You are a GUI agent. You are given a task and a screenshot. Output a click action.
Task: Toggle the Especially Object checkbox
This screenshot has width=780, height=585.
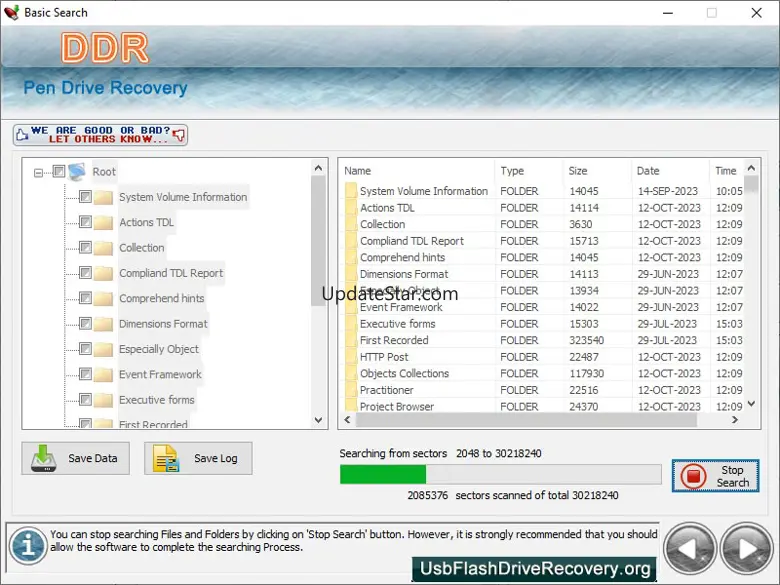pyautogui.click(x=85, y=349)
